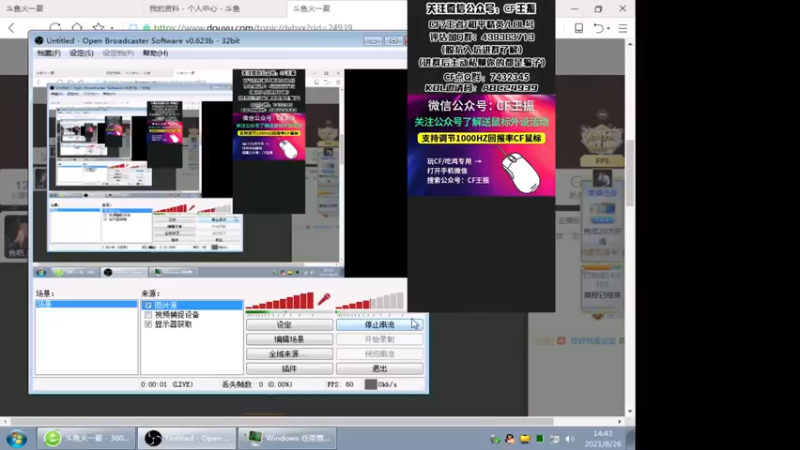This screenshot has height=450, width=800.
Task: Select the 场景 item in the scenes list
Action: click(x=86, y=304)
